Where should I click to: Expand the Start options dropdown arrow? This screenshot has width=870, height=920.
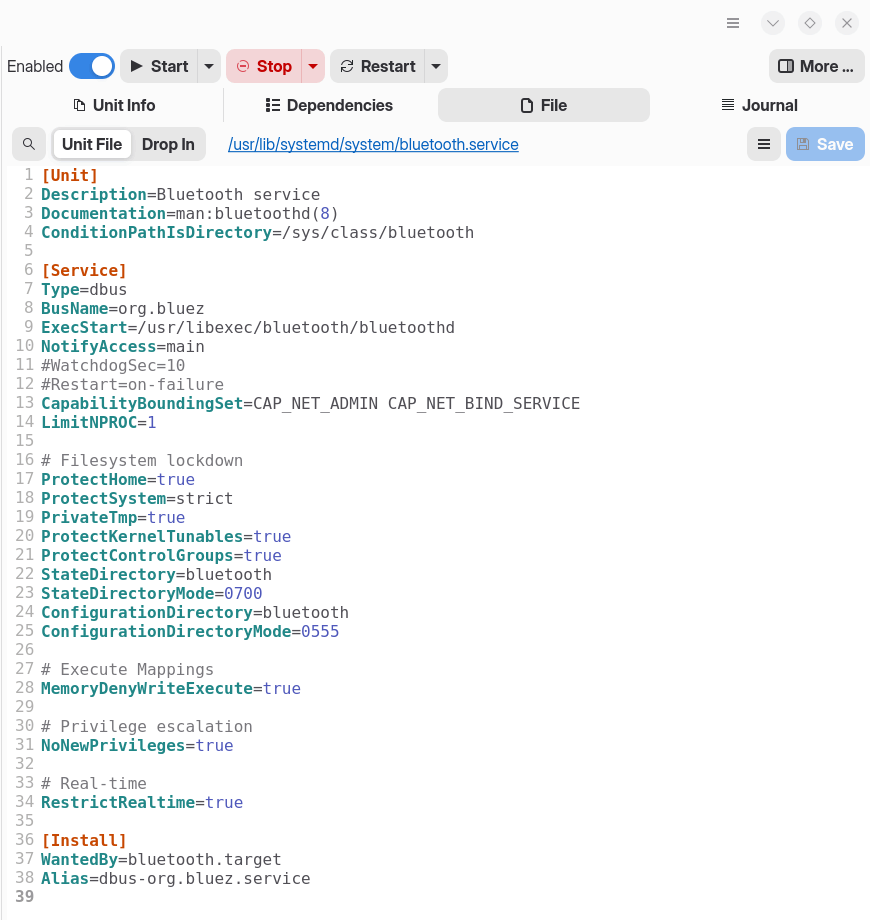pos(209,66)
